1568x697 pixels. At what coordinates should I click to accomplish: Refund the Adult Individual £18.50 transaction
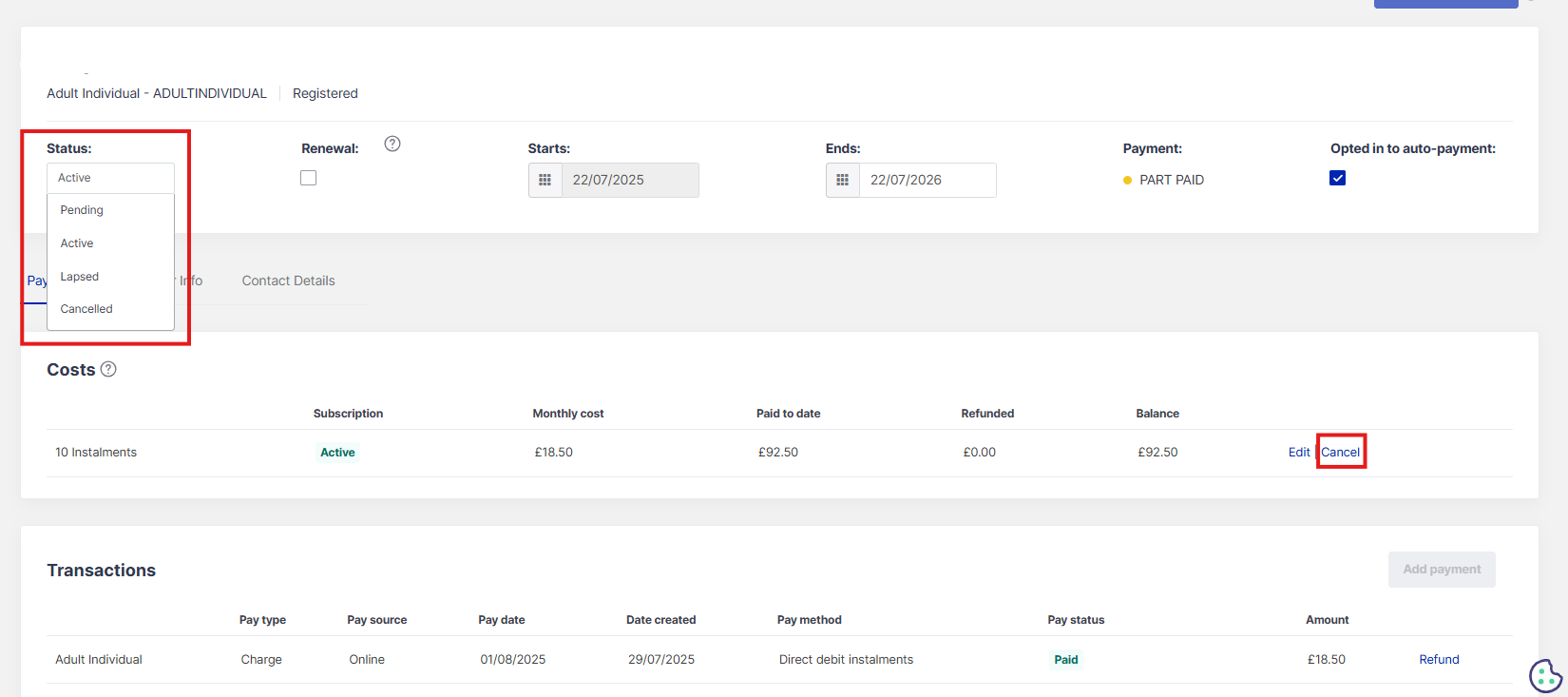tap(1439, 659)
